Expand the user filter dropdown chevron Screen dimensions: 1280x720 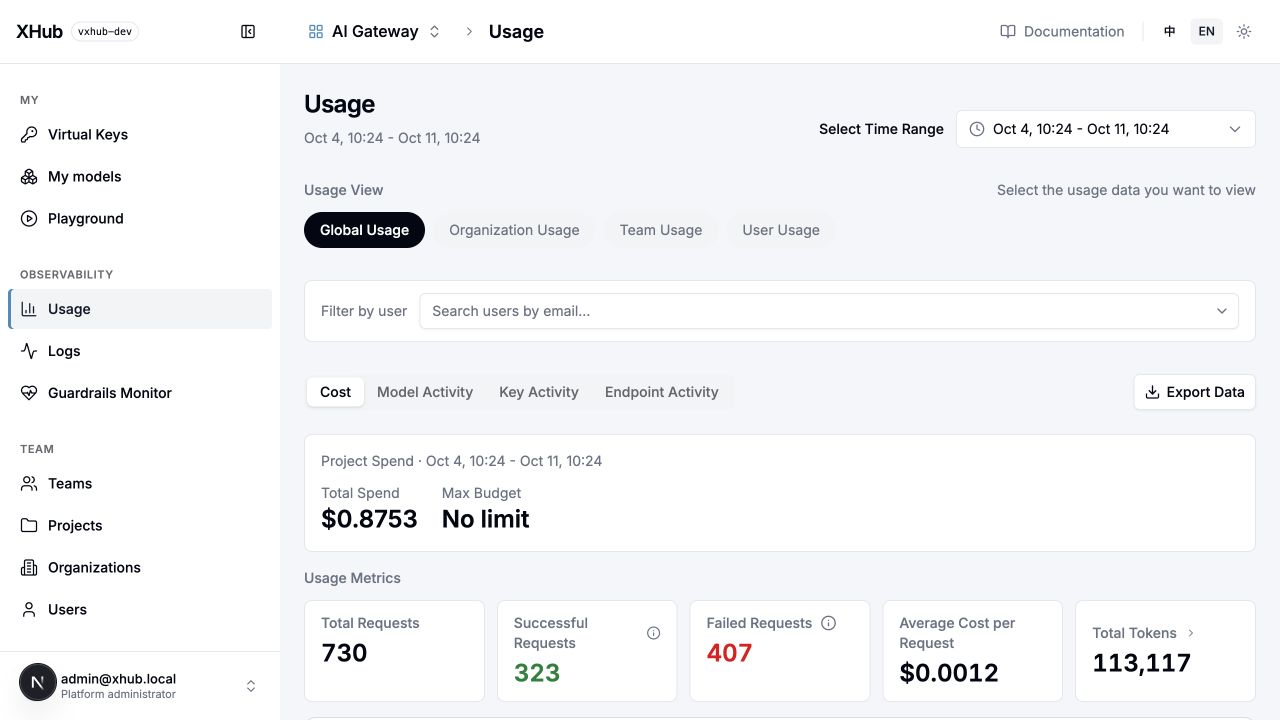(x=1222, y=311)
